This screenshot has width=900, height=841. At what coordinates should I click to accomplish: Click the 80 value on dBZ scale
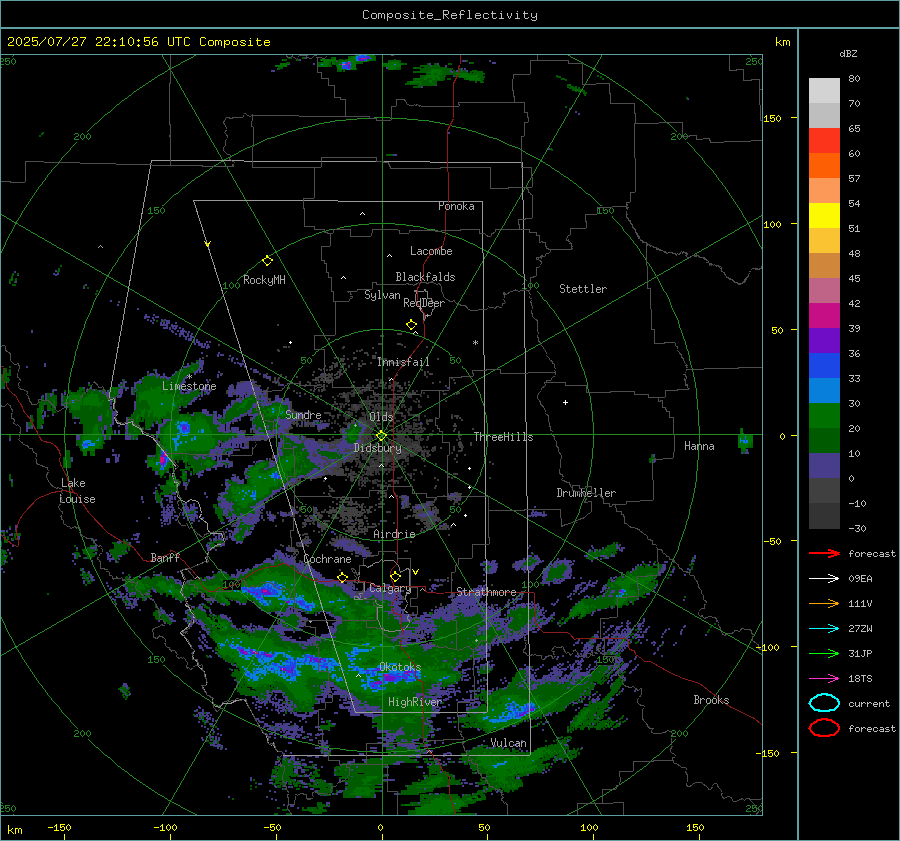click(854, 79)
